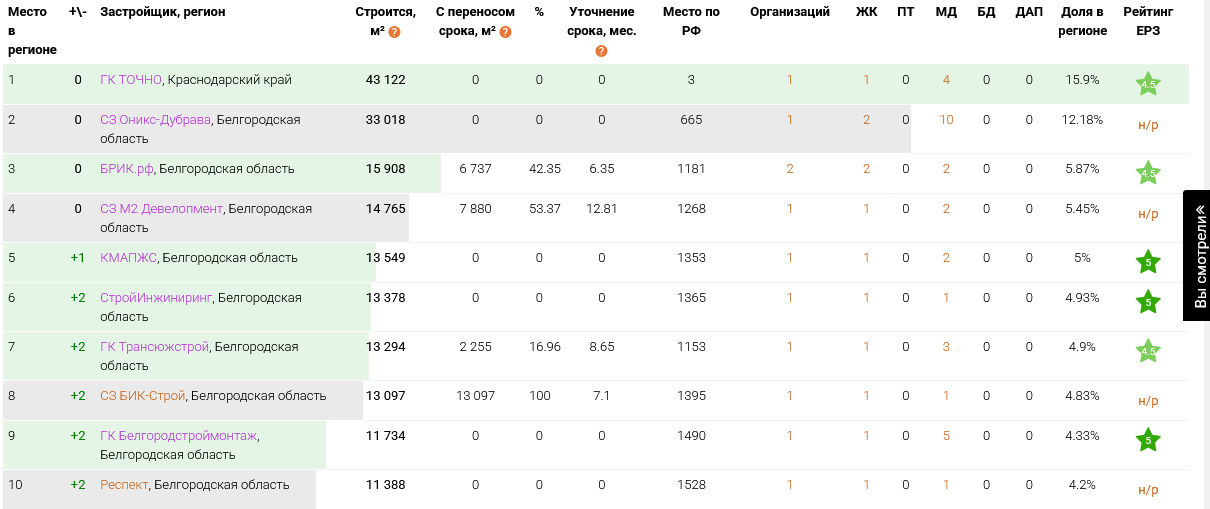Click the help icon beside "С переносом срока, м²"

506,32
